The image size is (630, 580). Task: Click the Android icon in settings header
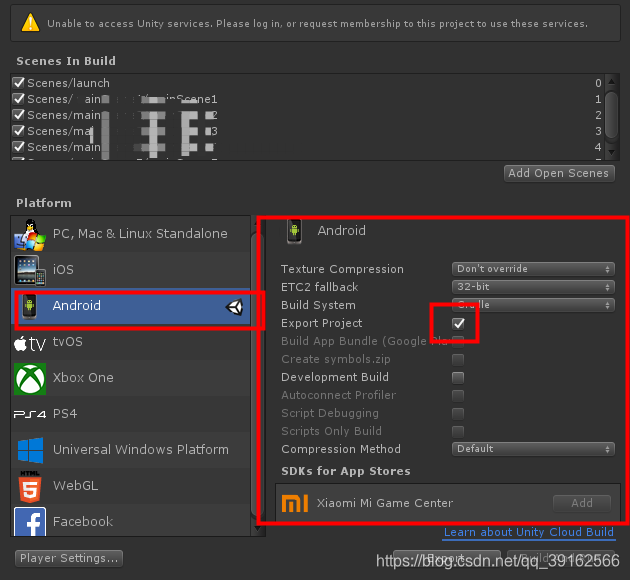point(295,232)
